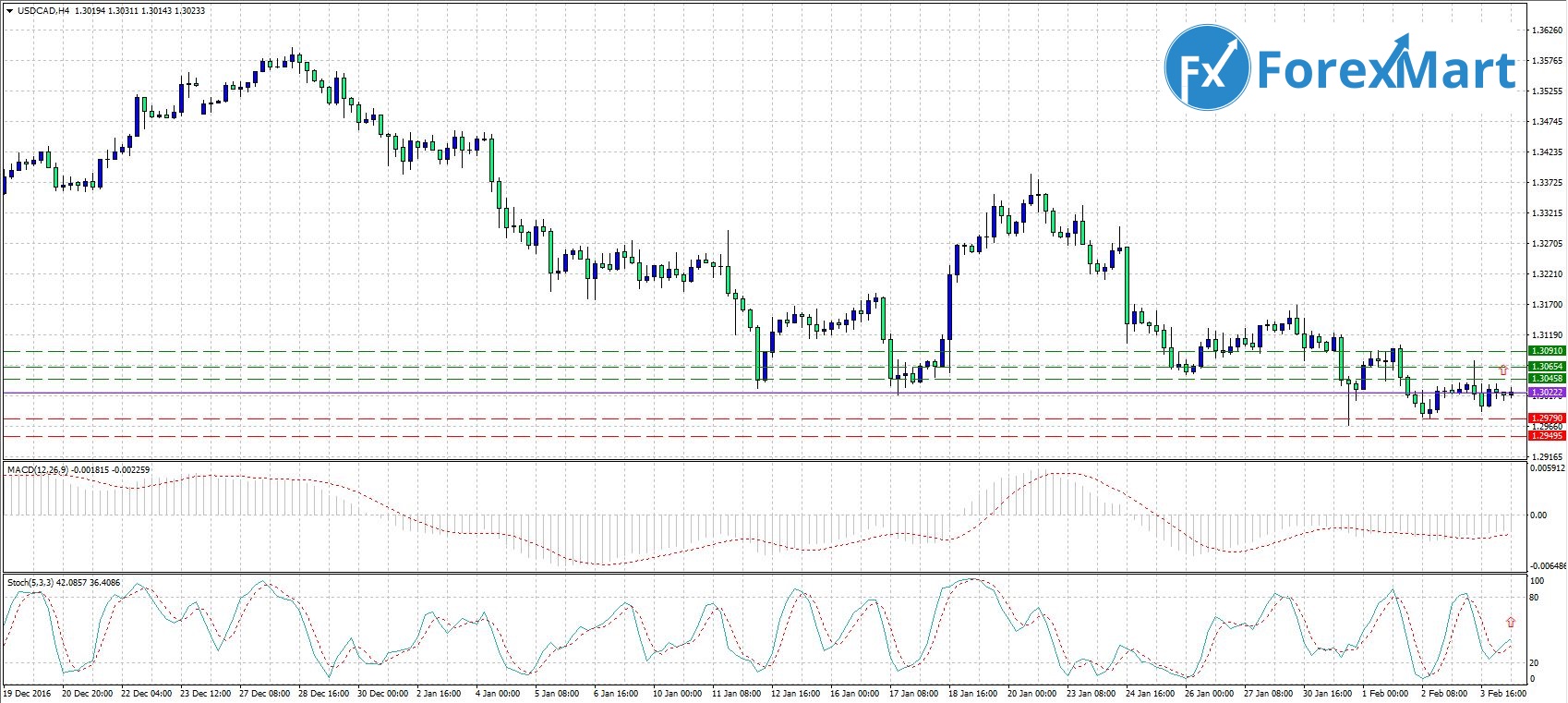Click the 23 Jan 08:00 time axis label
The width and height of the screenshot is (1568, 703).
(x=1092, y=694)
